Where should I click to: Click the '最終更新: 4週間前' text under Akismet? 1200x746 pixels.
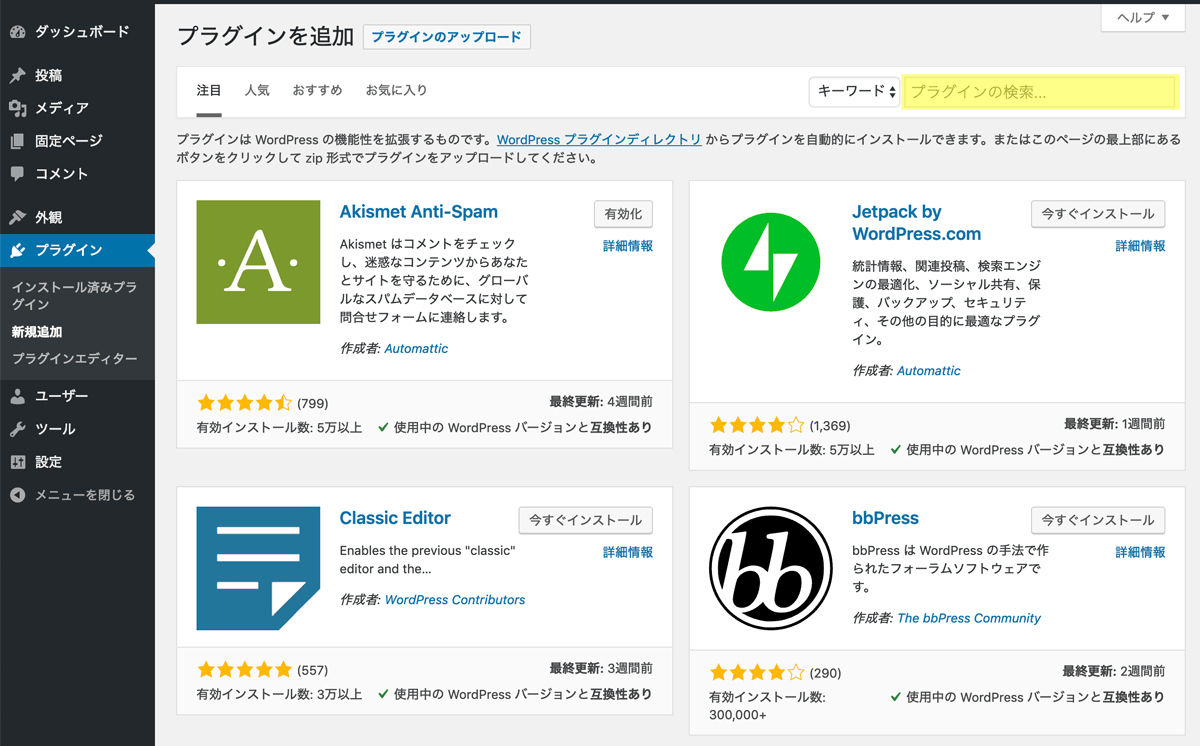coord(601,402)
